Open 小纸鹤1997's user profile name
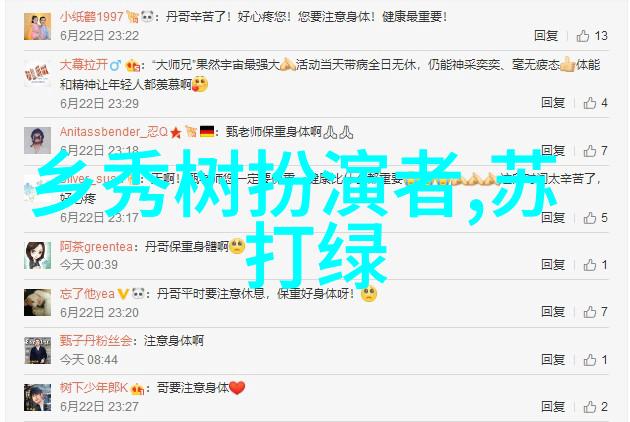This screenshot has height=422, width=630. pyautogui.click(x=92, y=17)
